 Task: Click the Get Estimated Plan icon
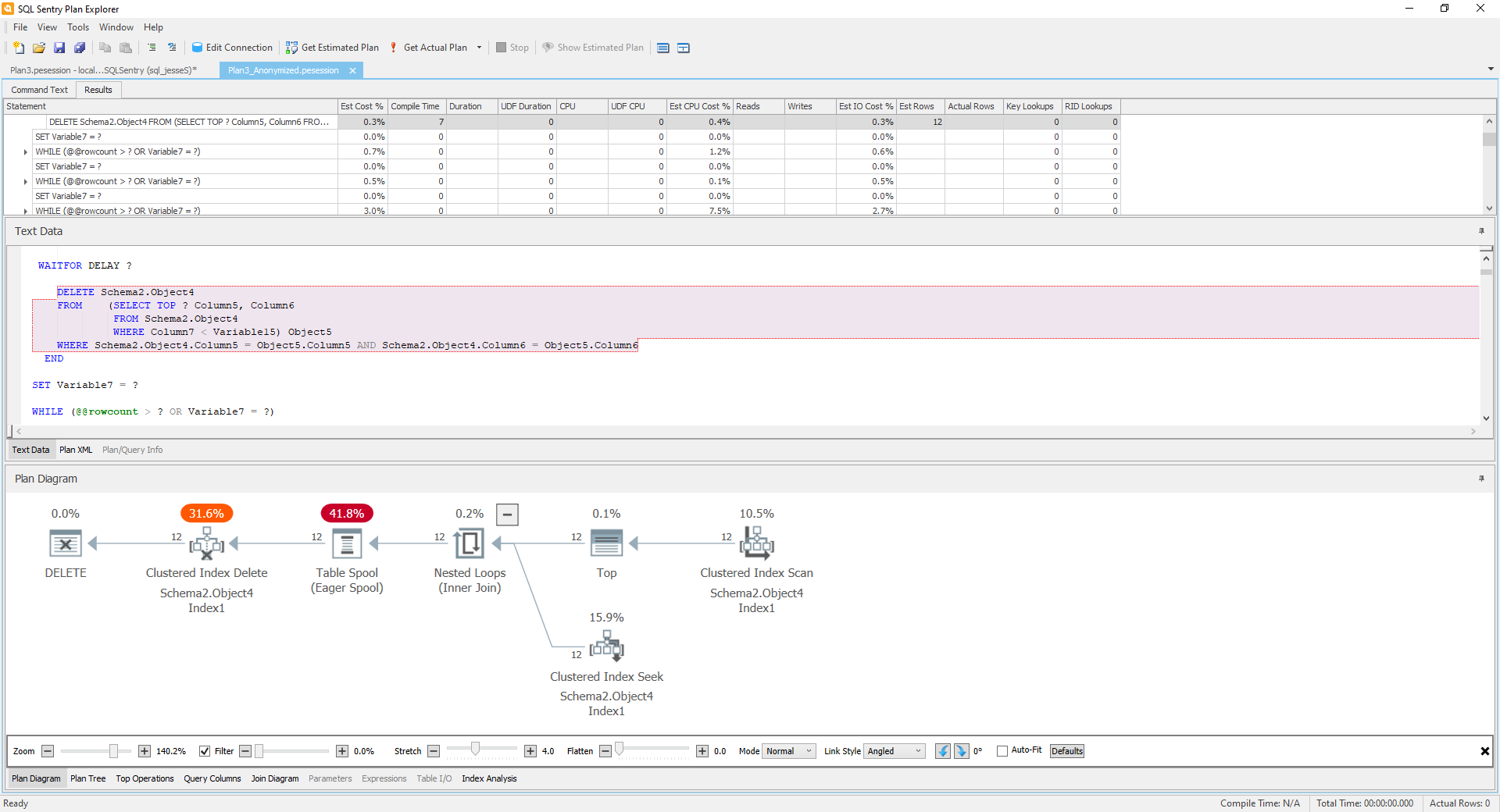point(292,48)
